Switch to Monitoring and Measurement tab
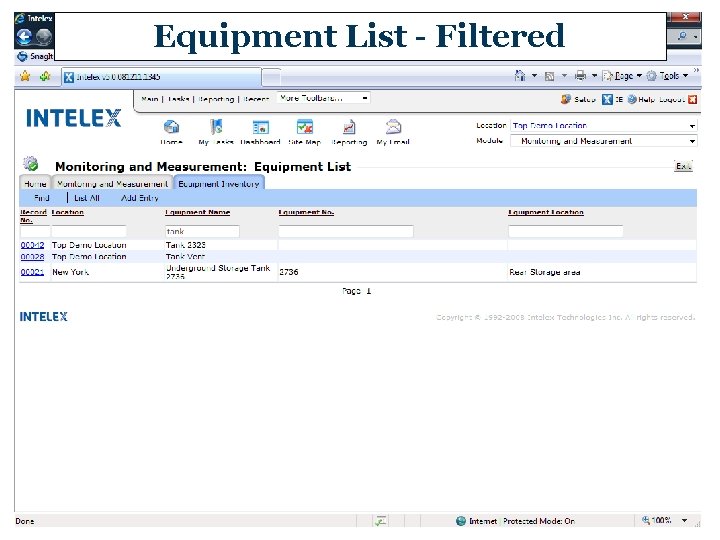The height and width of the screenshot is (540, 720). (112, 184)
